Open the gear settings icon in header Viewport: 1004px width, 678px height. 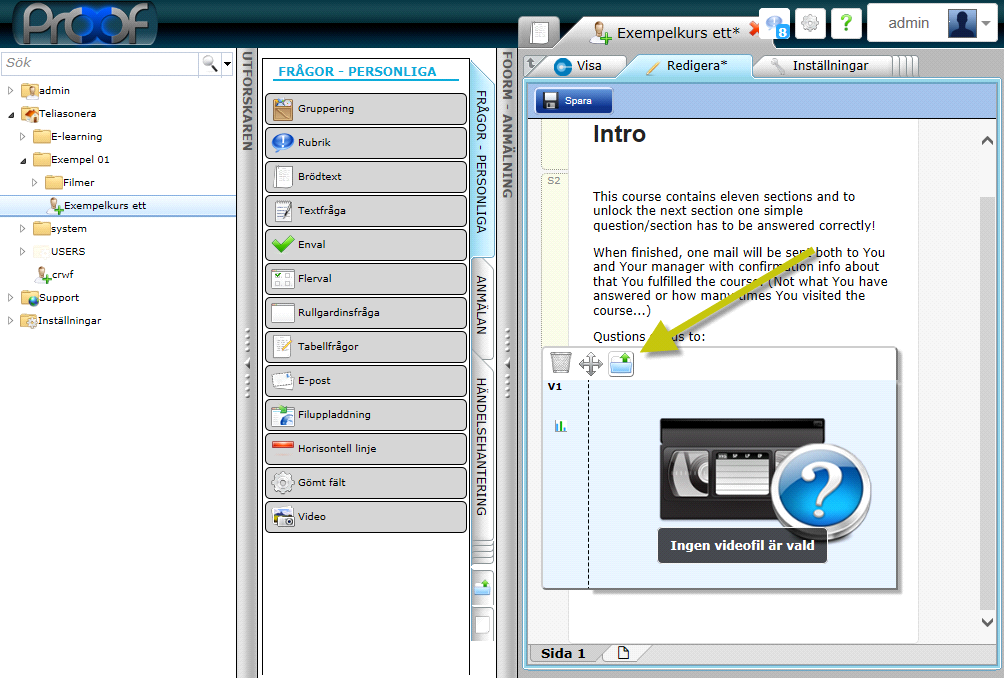(x=810, y=24)
